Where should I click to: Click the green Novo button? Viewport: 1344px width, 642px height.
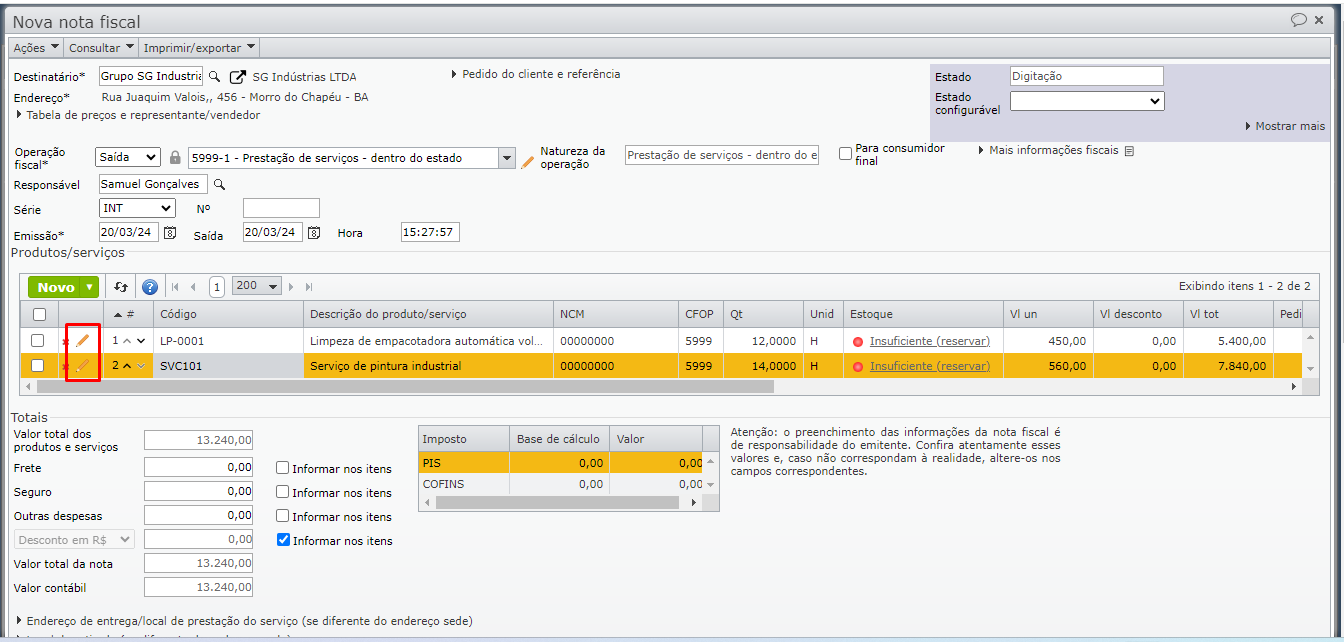(x=57, y=287)
